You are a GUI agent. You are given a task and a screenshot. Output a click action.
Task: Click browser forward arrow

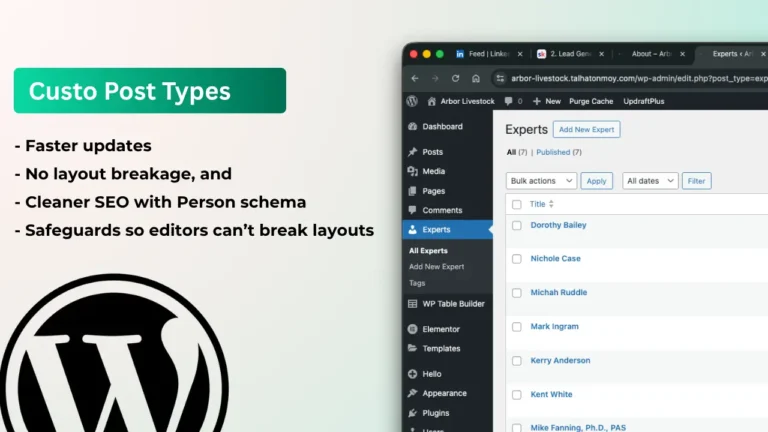(435, 78)
